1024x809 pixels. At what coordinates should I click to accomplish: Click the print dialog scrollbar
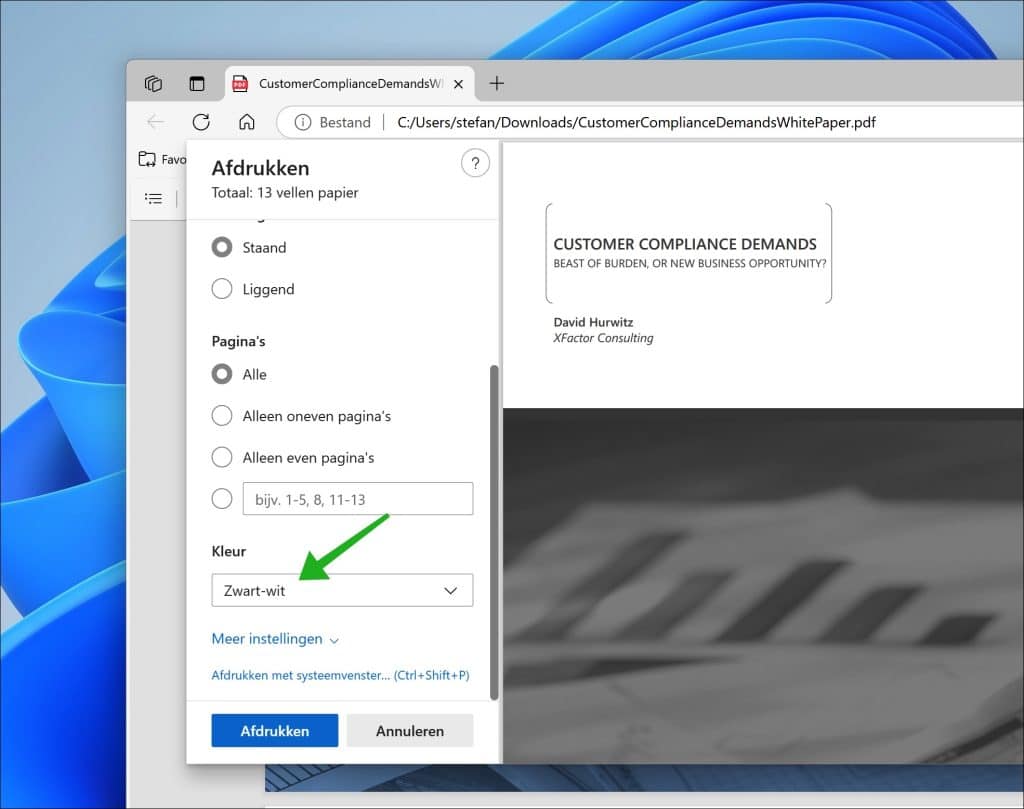[494, 533]
